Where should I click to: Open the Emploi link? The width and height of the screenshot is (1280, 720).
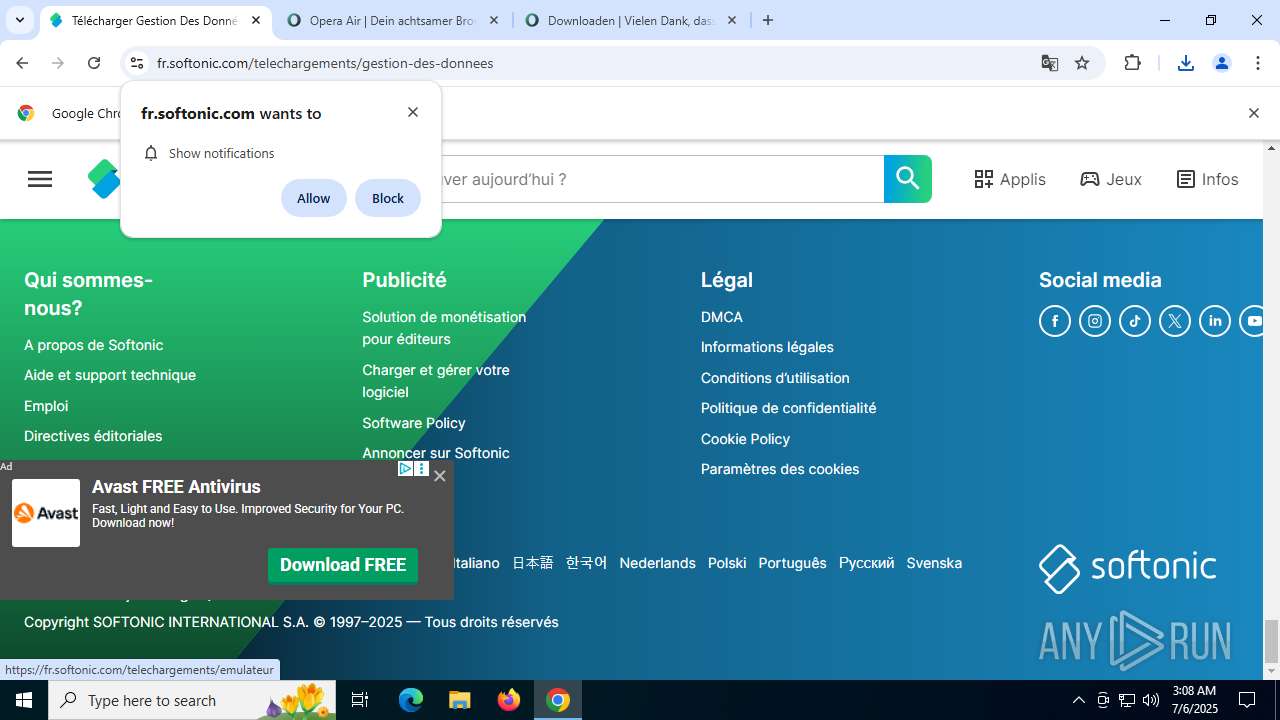point(46,406)
